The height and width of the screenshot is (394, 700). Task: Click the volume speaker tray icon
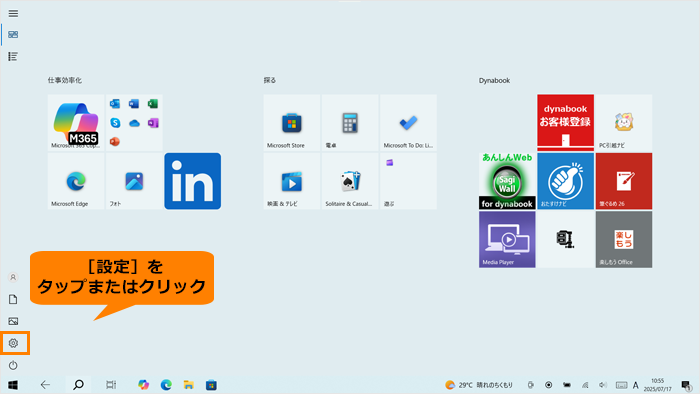[603, 385]
